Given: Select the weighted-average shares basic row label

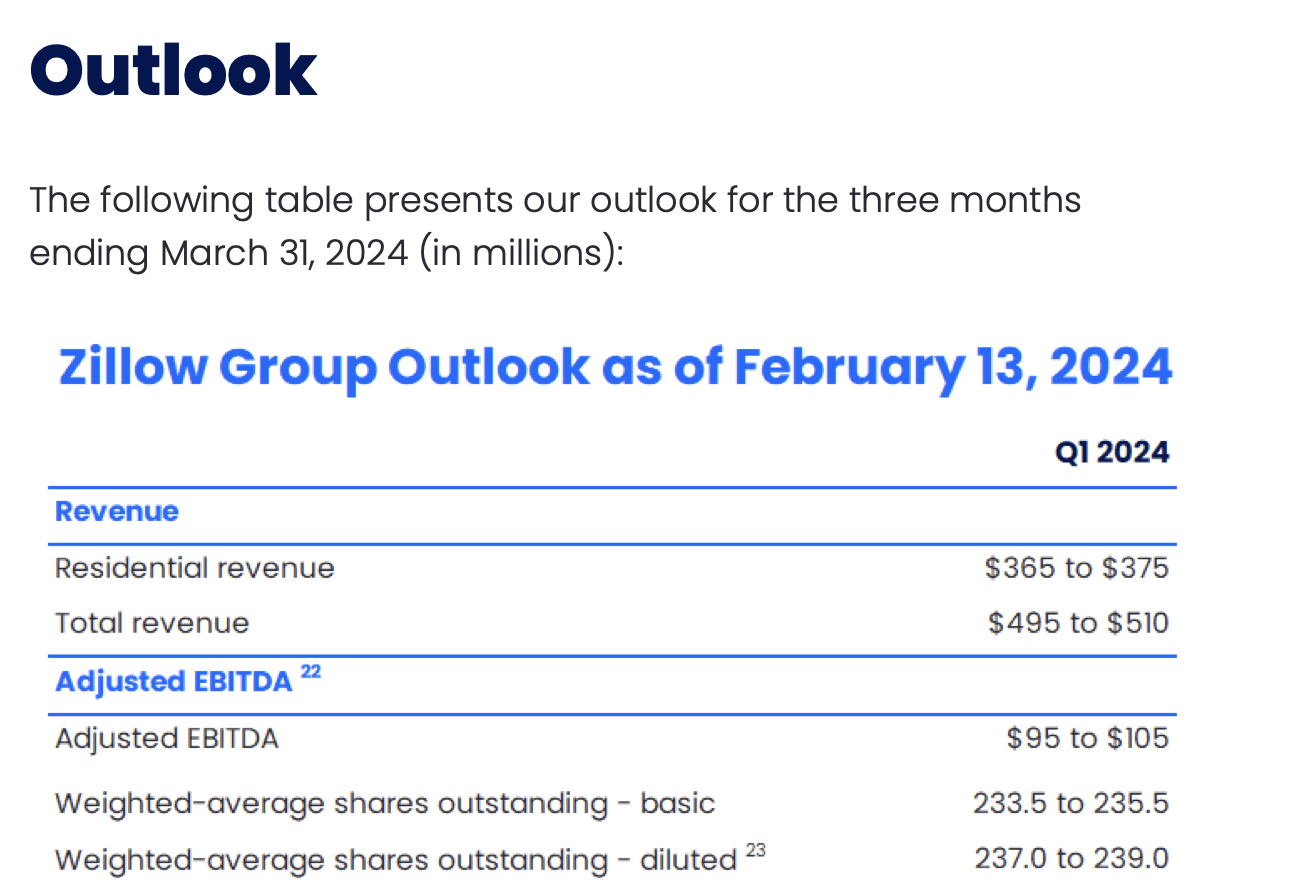Looking at the screenshot, I should (385, 803).
